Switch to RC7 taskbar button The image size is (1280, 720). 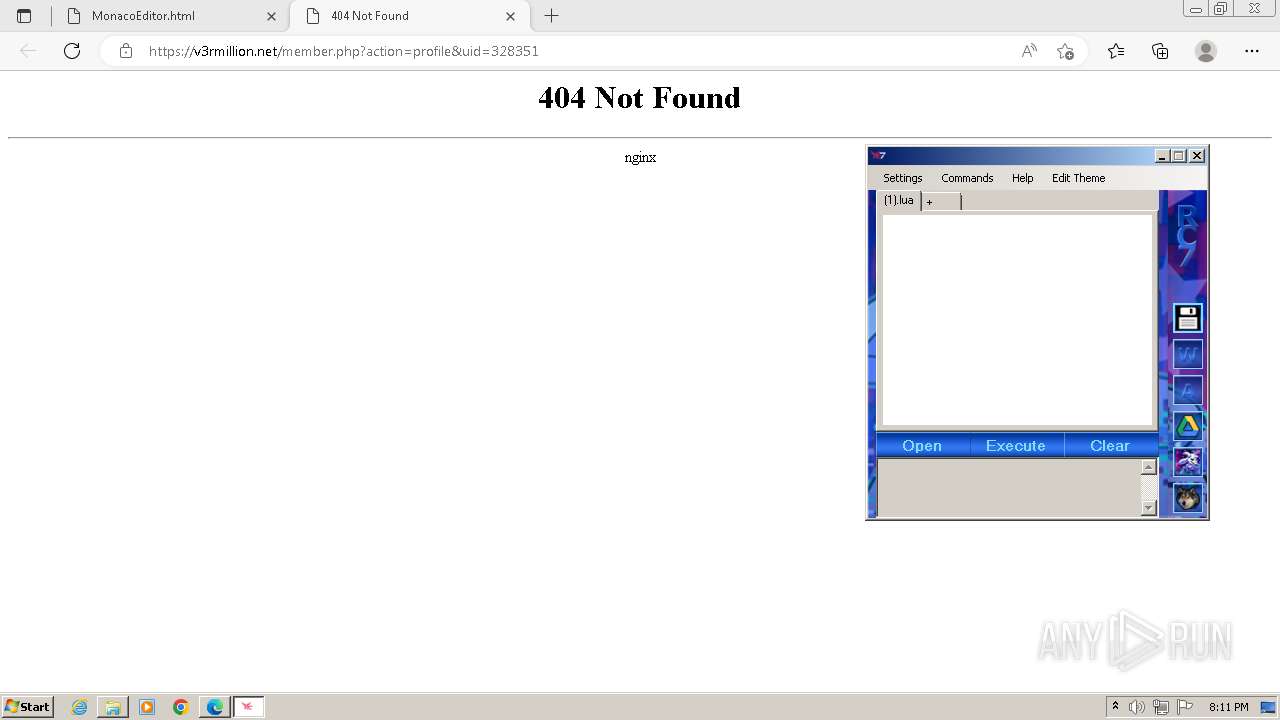249,707
